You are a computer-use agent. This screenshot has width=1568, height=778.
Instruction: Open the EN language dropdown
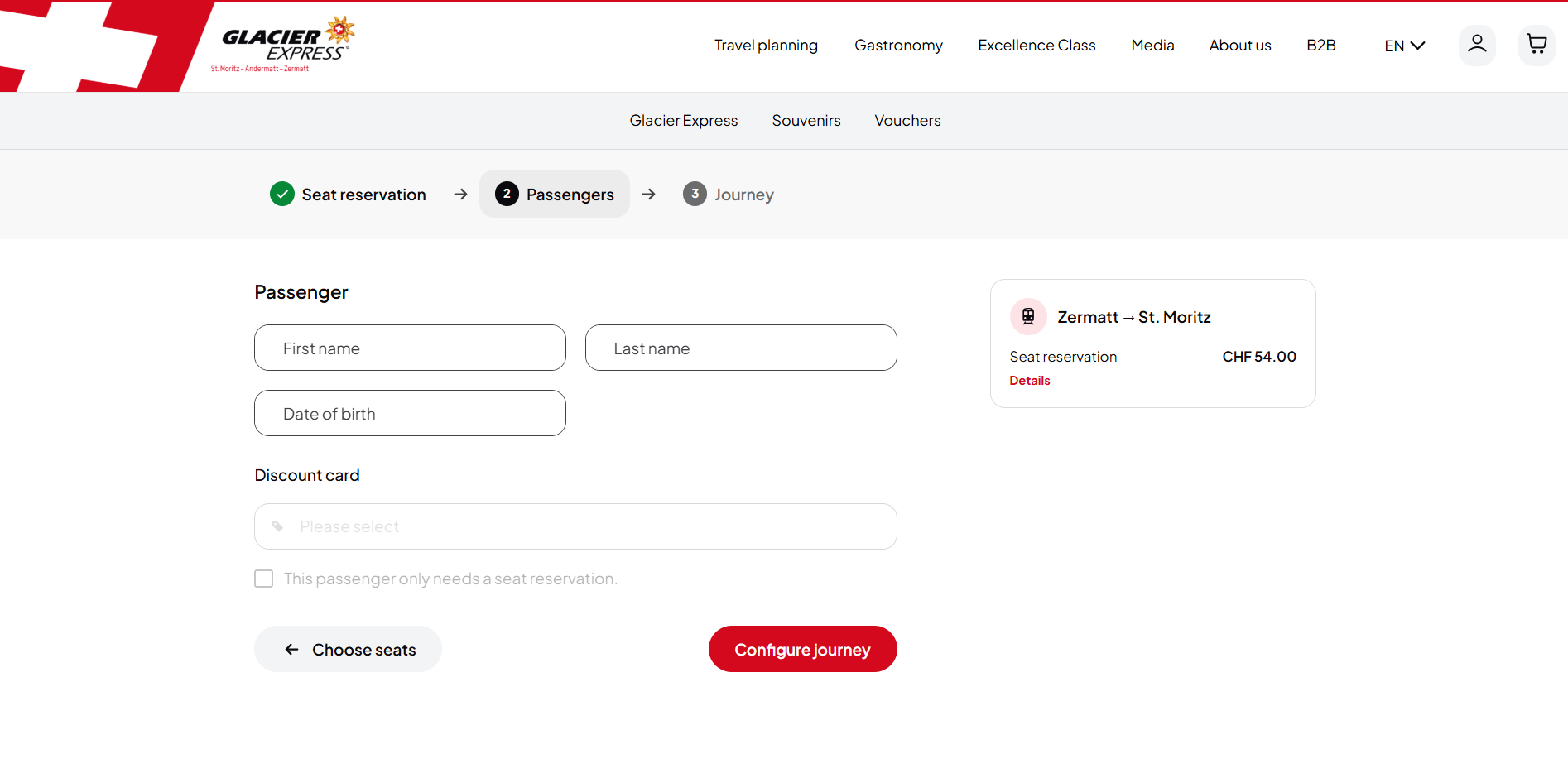(x=1404, y=46)
